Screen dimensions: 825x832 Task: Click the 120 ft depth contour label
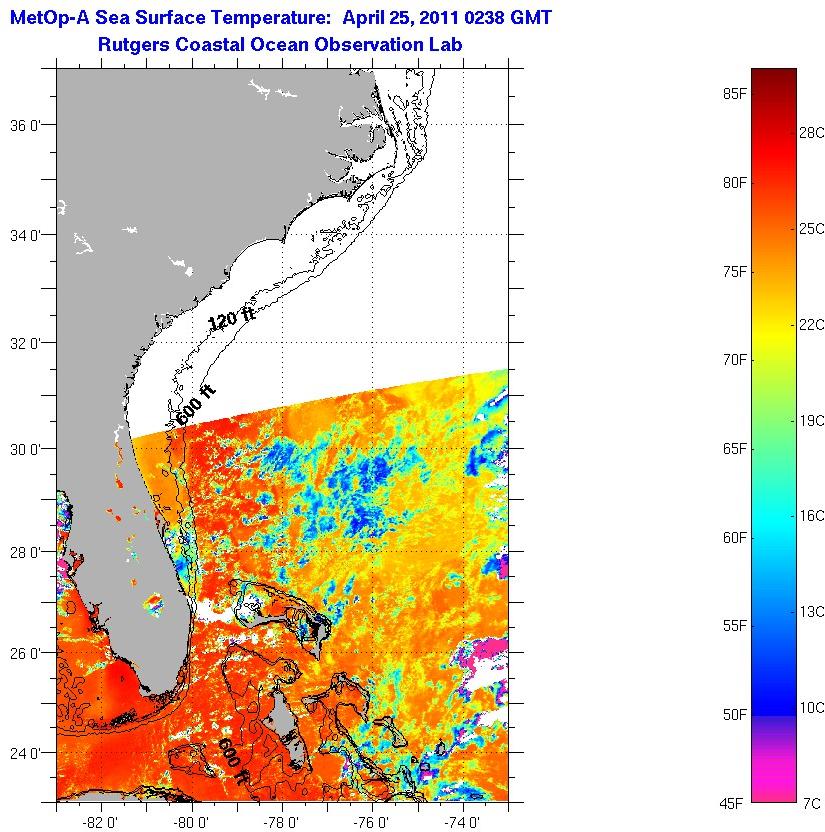point(232,318)
